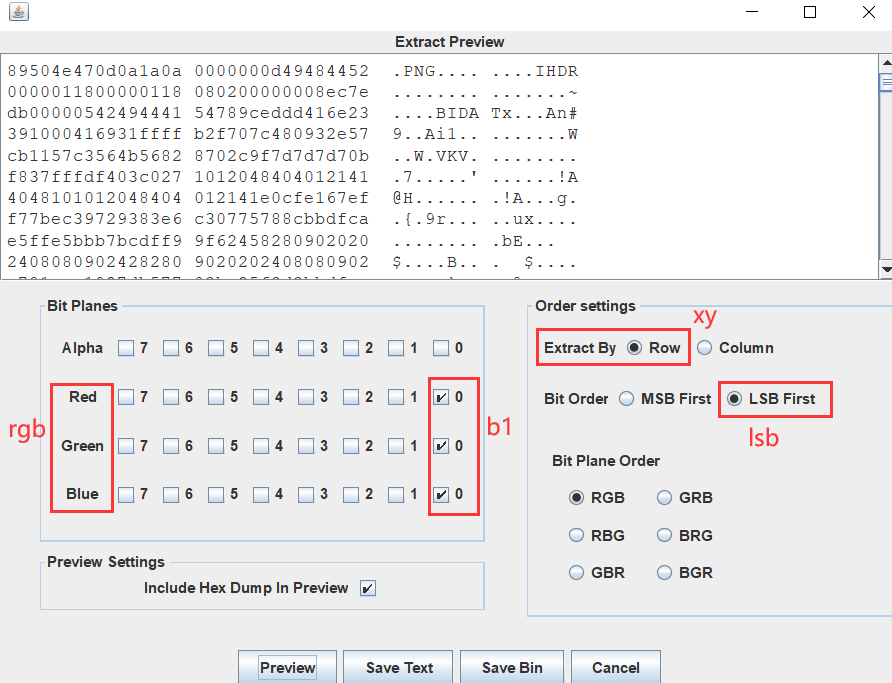Uncheck the Green 0 bit plane checkbox
Viewport: 892px width, 683px height.
(441, 446)
